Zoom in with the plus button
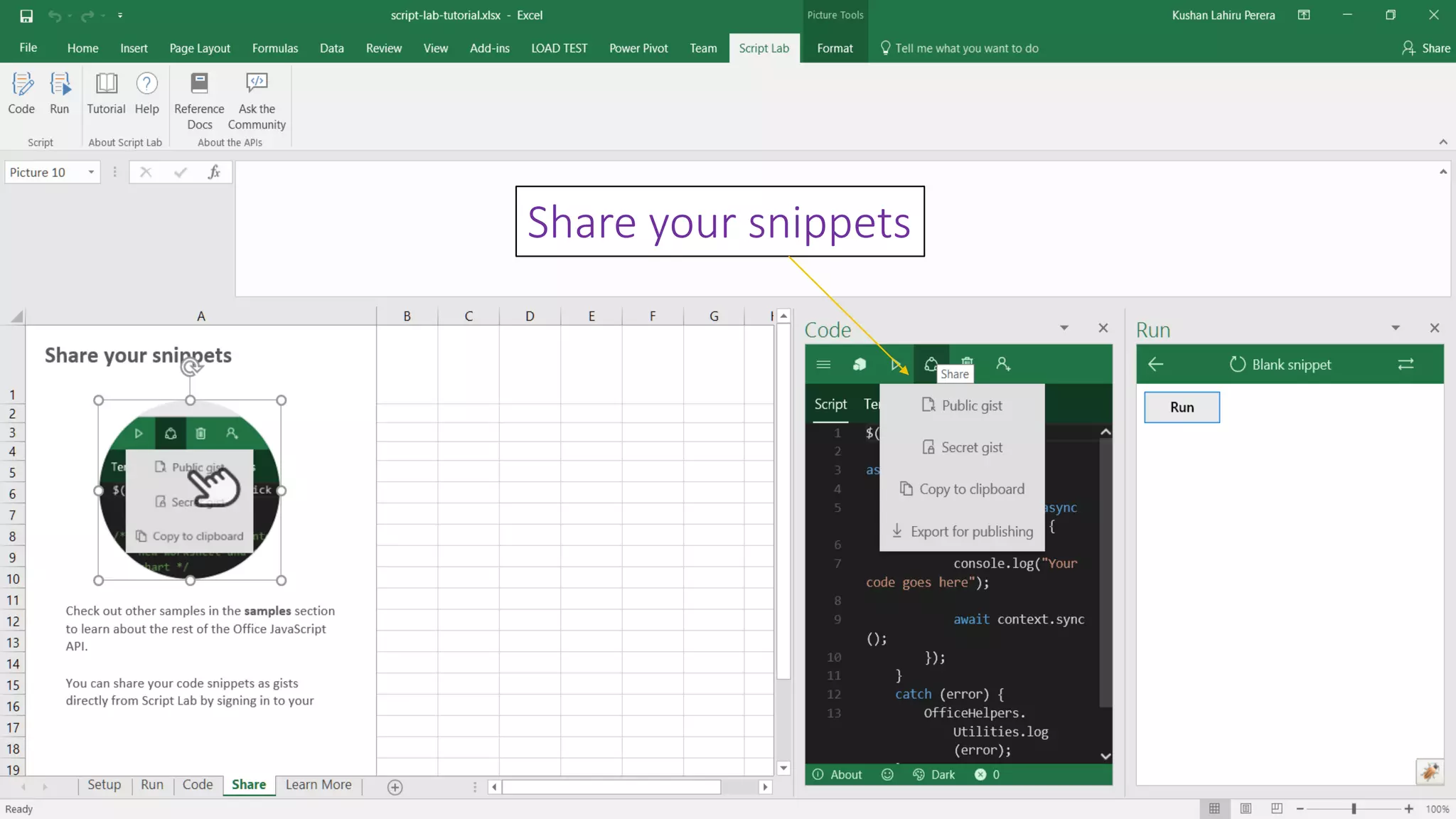Viewport: 1456px width, 819px height. [x=1408, y=808]
